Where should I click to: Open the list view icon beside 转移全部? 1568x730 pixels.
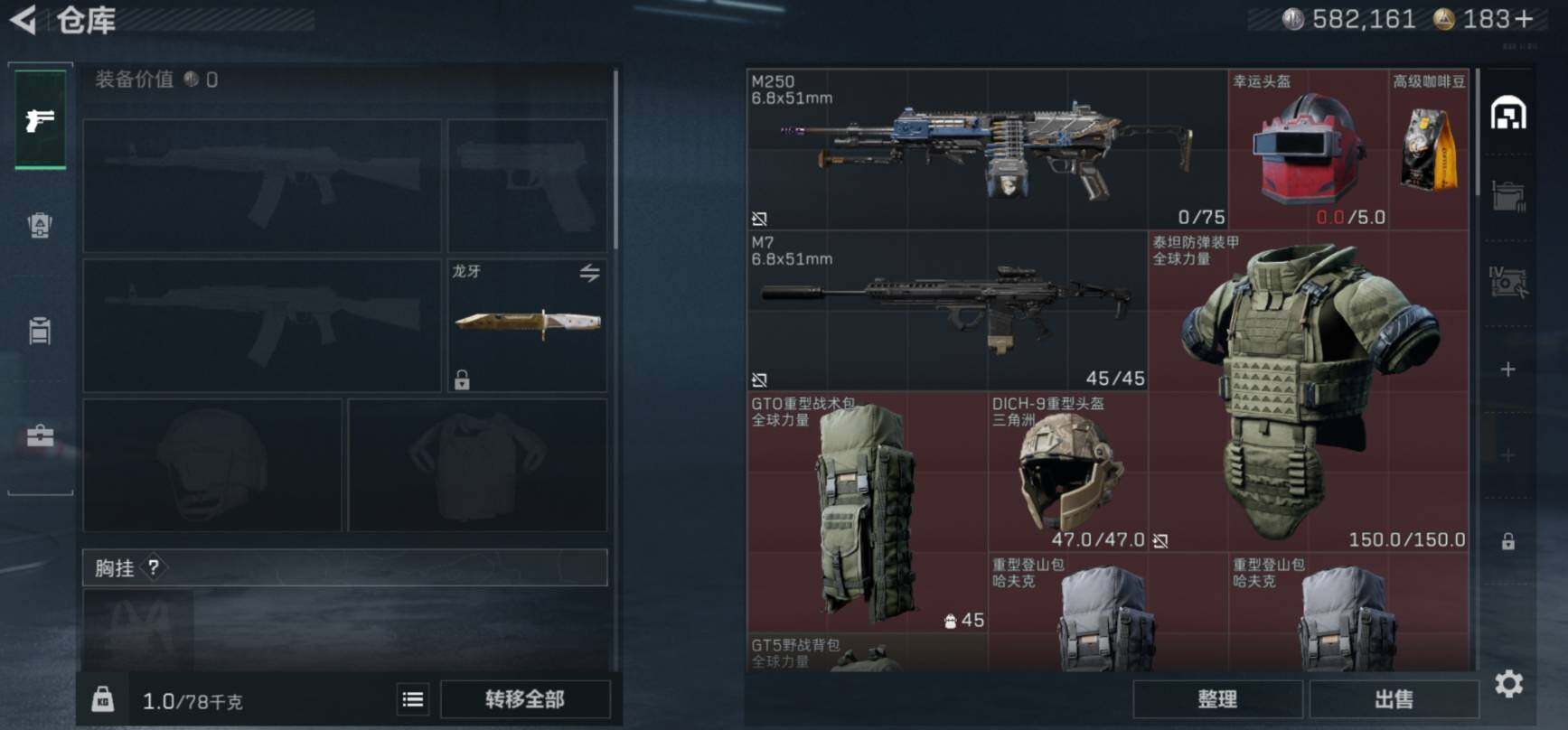(x=412, y=699)
